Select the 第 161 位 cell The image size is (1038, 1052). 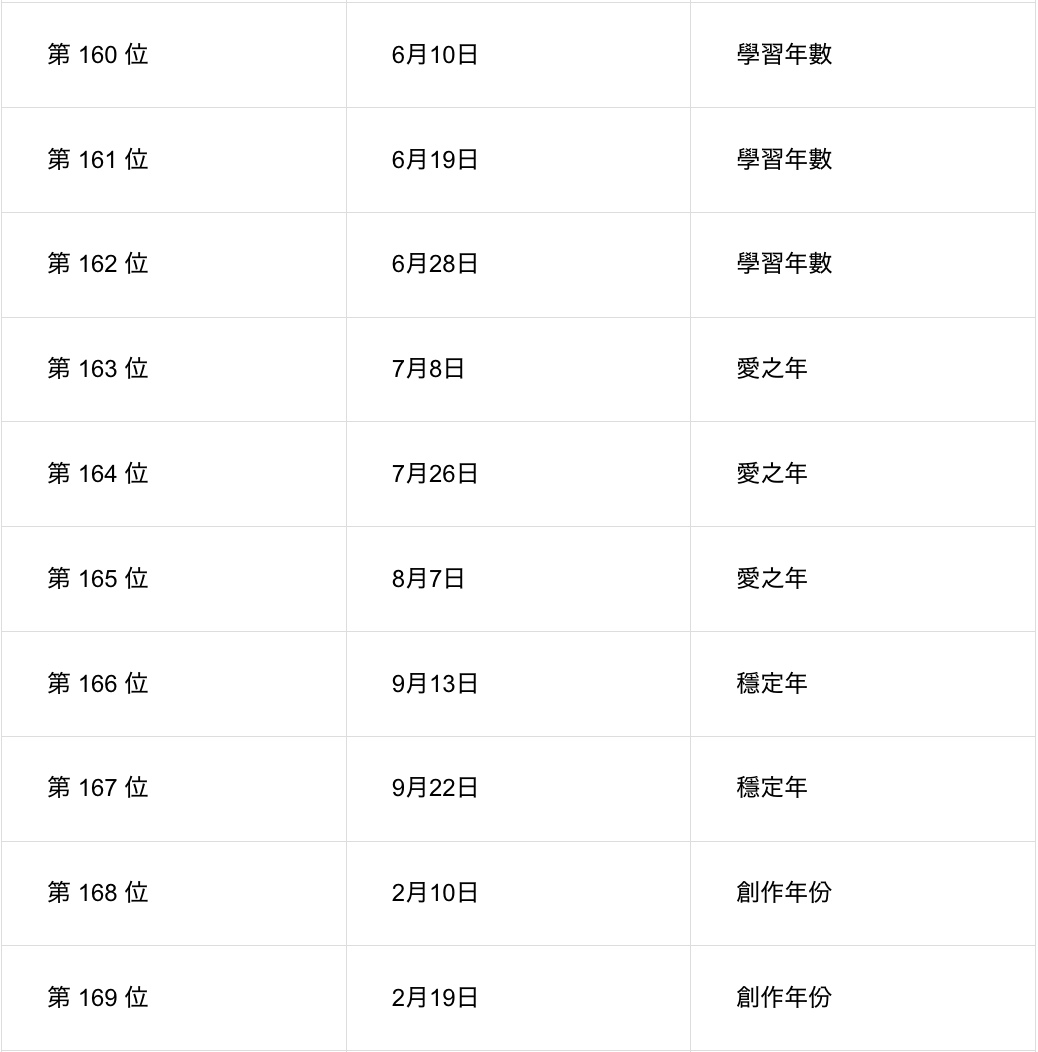[x=98, y=160]
